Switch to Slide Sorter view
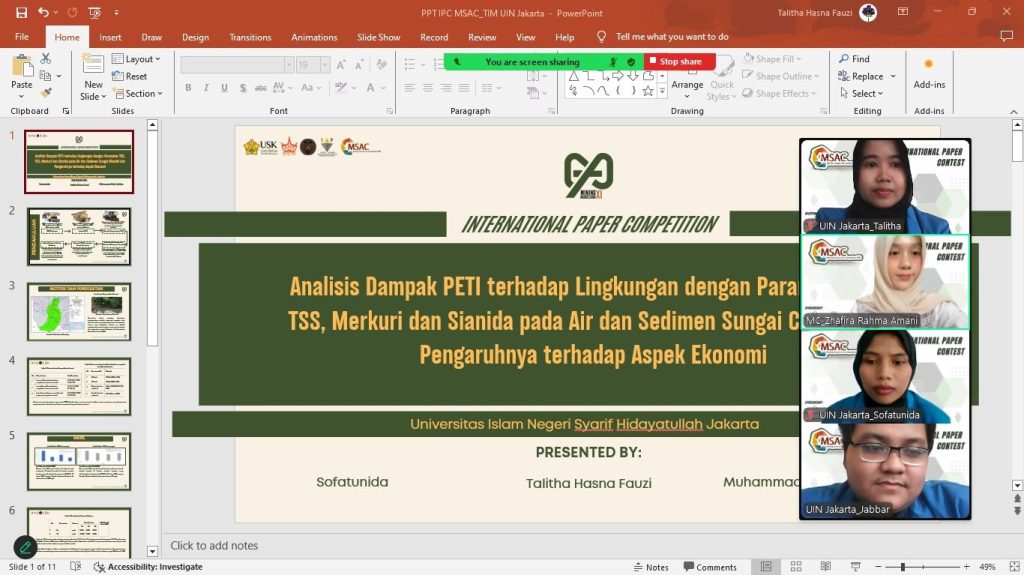The height and width of the screenshot is (575, 1024). pyautogui.click(x=796, y=567)
